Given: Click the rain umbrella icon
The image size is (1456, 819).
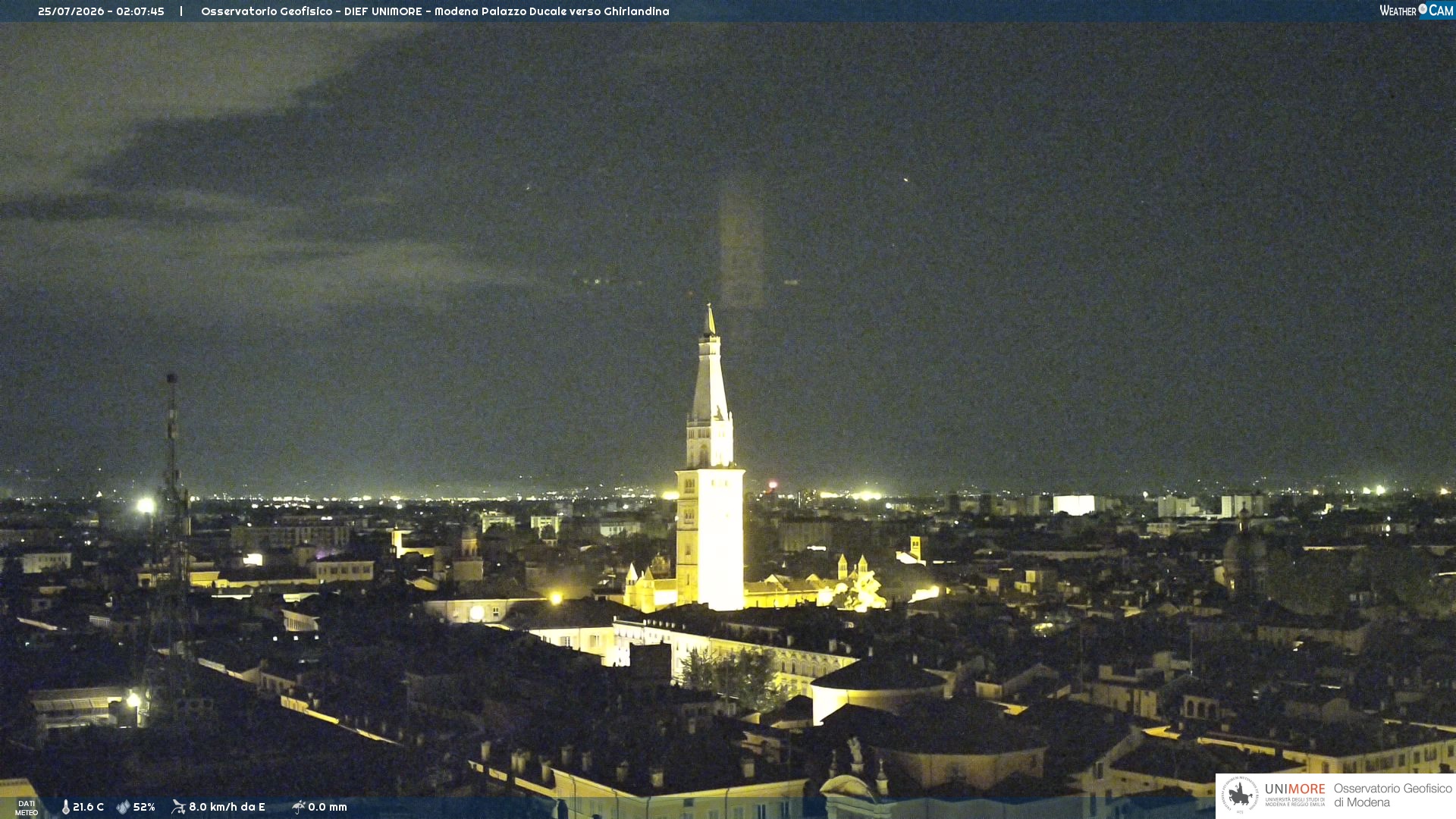Looking at the screenshot, I should [299, 807].
